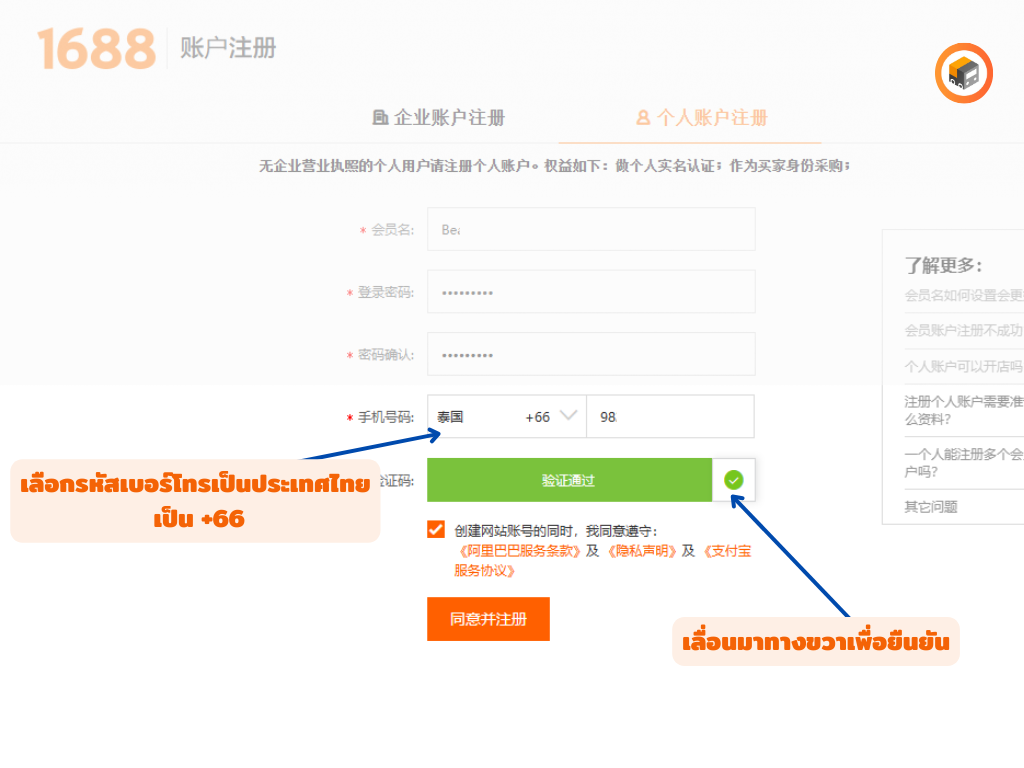
Task: Tick the agreement checkbox beside 创建网站账号的同时
Action: 436,530
